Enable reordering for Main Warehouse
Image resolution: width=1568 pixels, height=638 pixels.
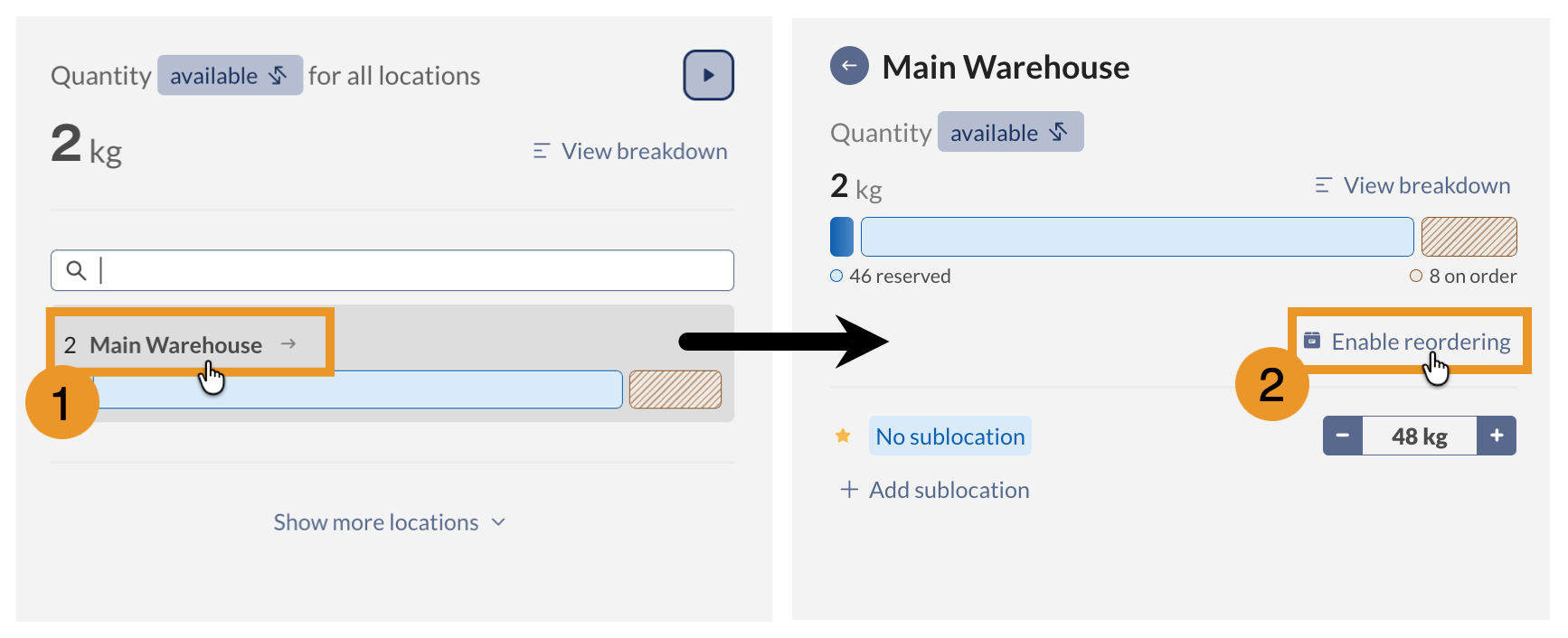pyautogui.click(x=1421, y=341)
